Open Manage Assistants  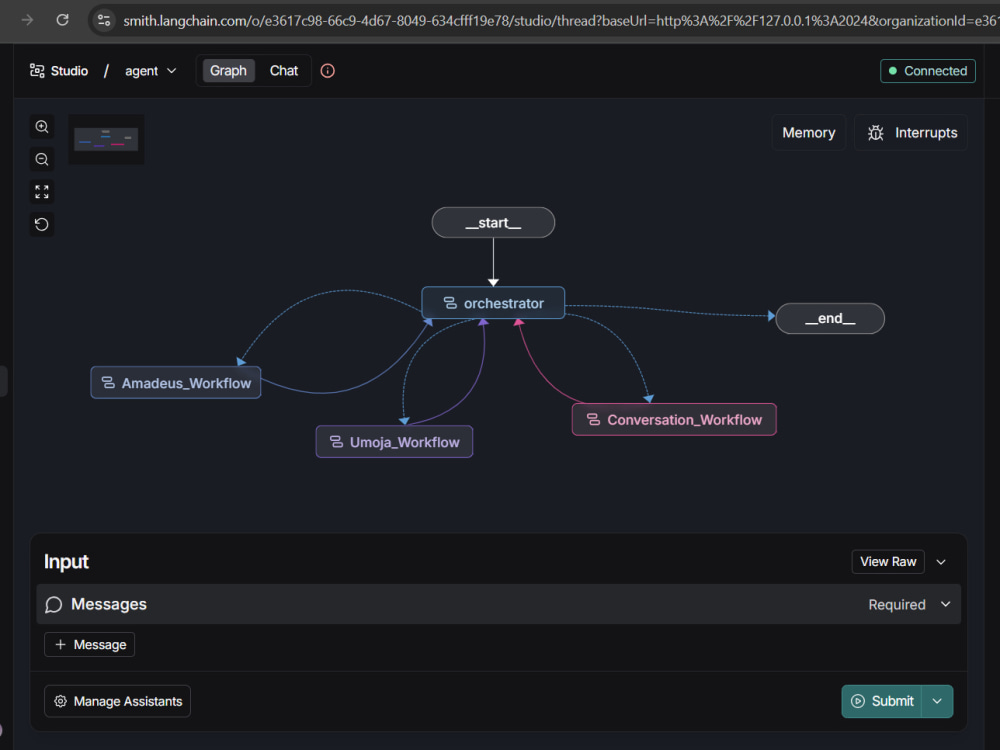117,701
